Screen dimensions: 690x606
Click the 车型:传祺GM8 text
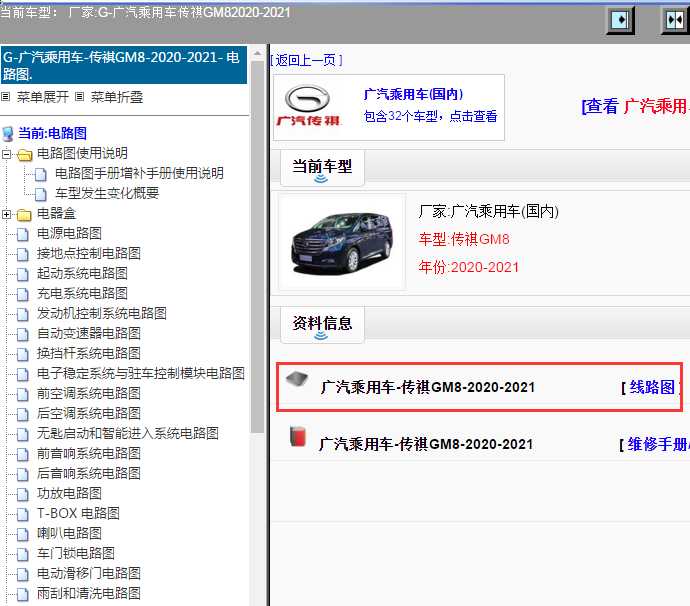point(464,239)
